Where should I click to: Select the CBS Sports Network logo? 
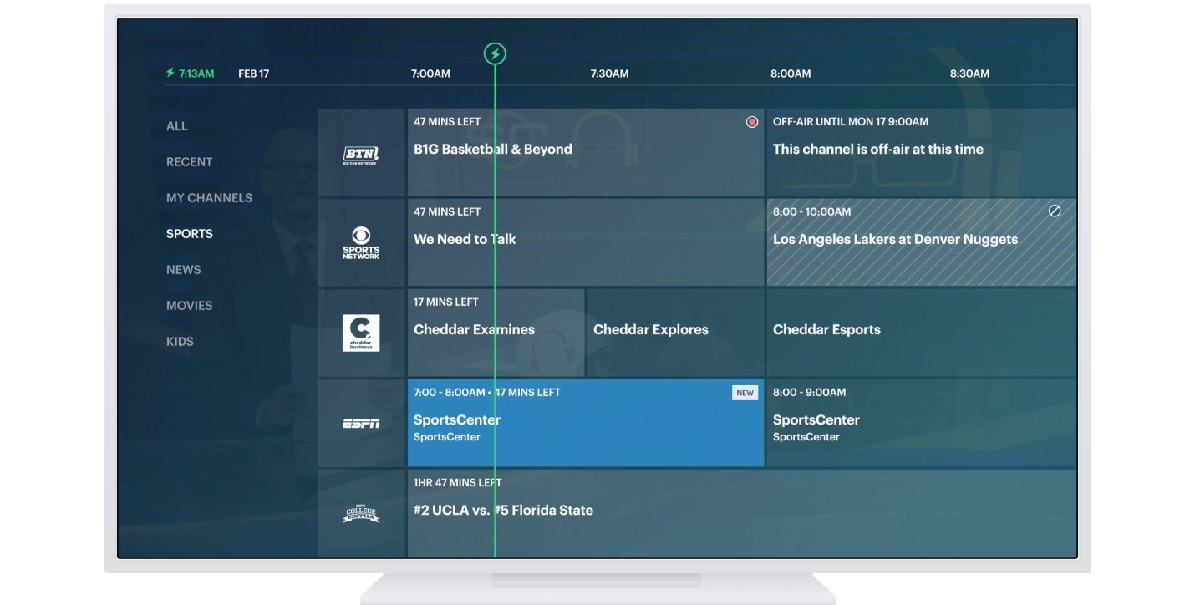coord(361,243)
